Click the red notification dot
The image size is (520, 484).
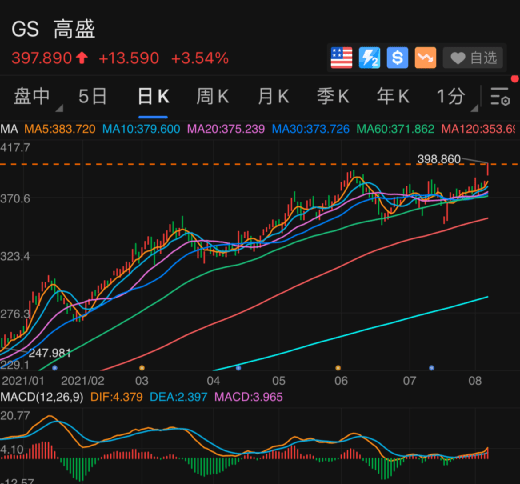(515, 79)
